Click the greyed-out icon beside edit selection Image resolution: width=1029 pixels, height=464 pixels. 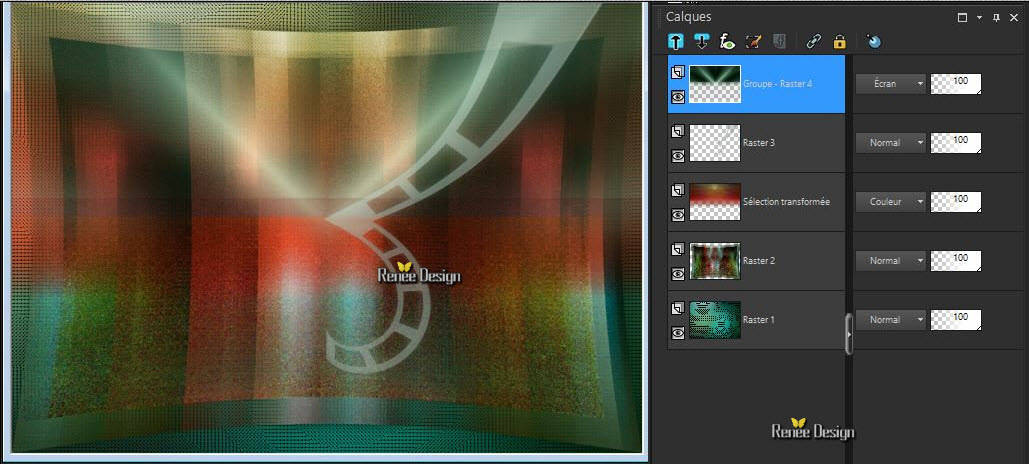(779, 41)
